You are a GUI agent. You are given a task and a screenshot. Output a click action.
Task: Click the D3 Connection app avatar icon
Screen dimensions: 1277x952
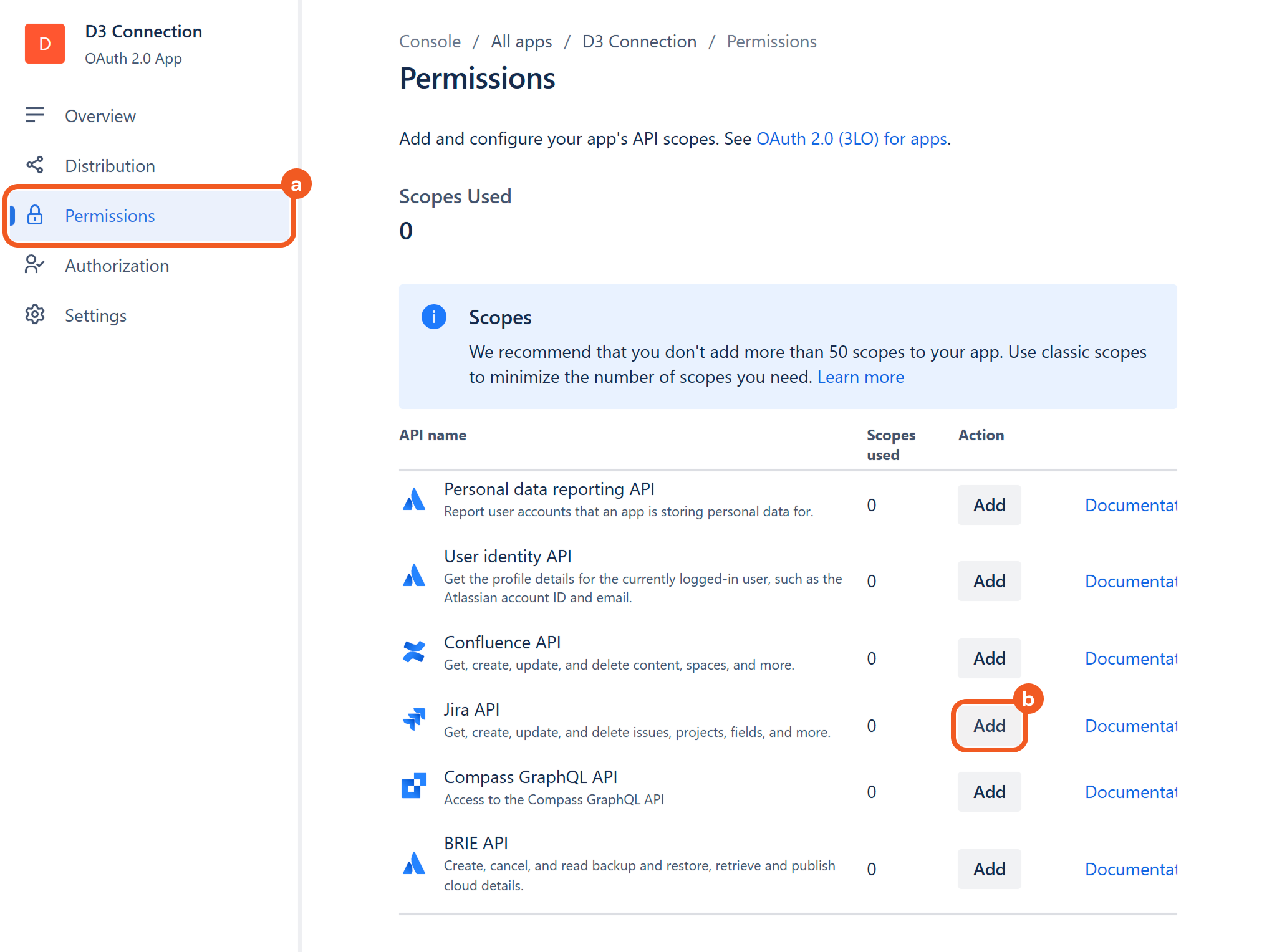(45, 44)
